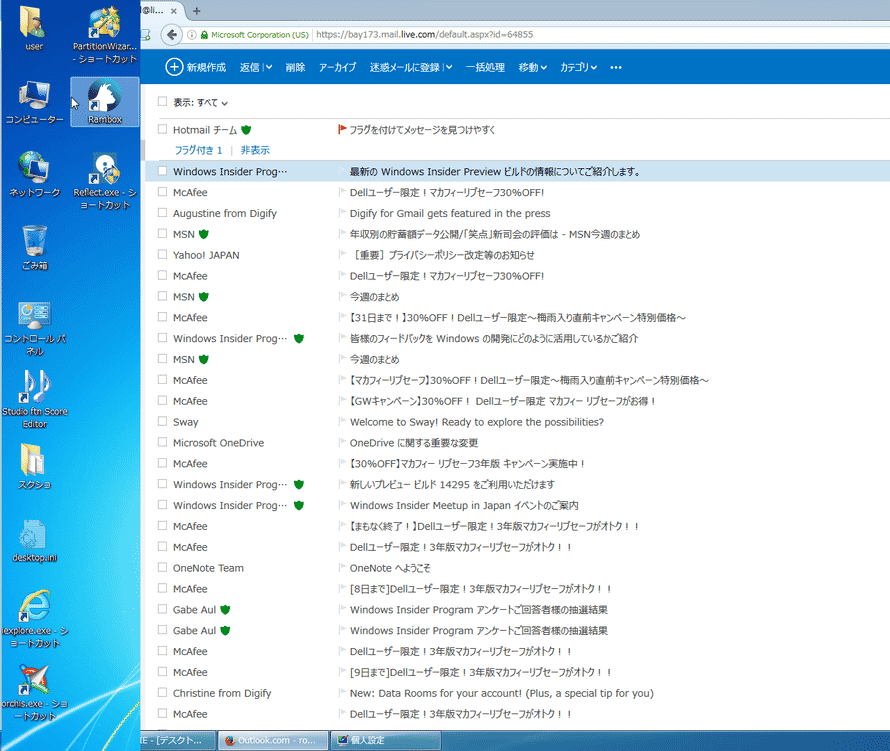Image resolution: width=890 pixels, height=751 pixels.
Task: Select the Studio ftn Score Editor icon
Action: coord(35,398)
